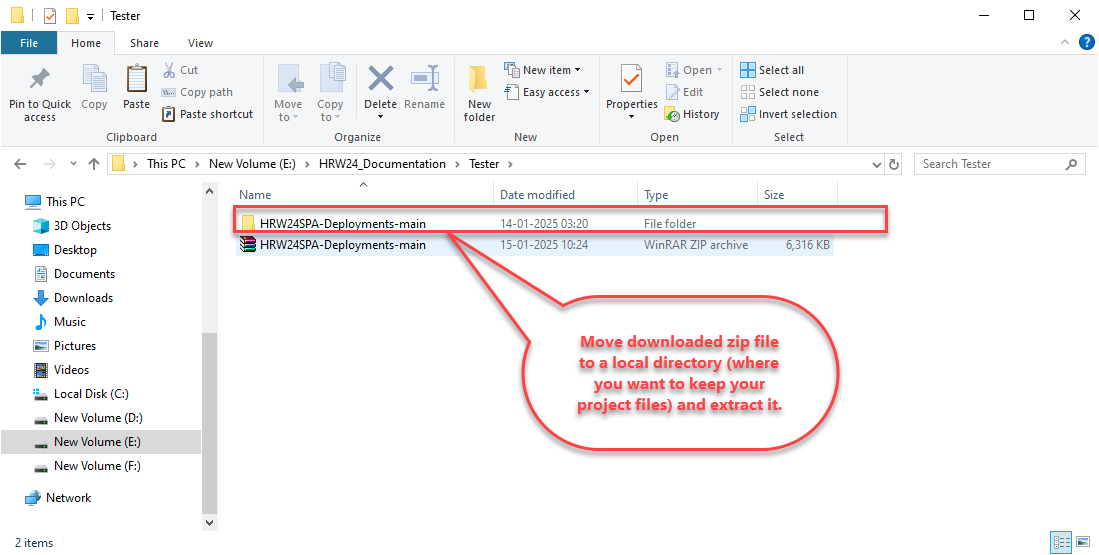Switch to the Share tab
1099x555 pixels.
[144, 43]
